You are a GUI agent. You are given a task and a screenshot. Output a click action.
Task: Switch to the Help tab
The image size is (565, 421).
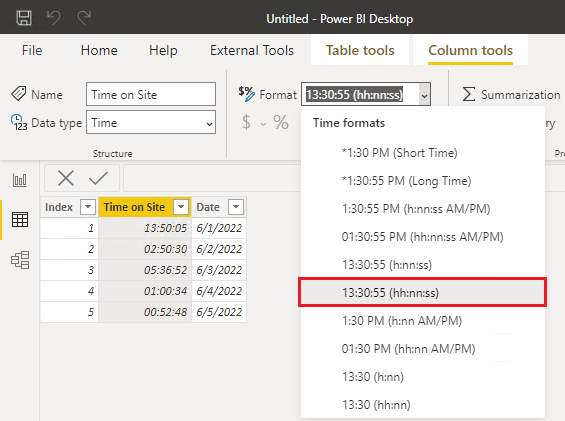163,50
